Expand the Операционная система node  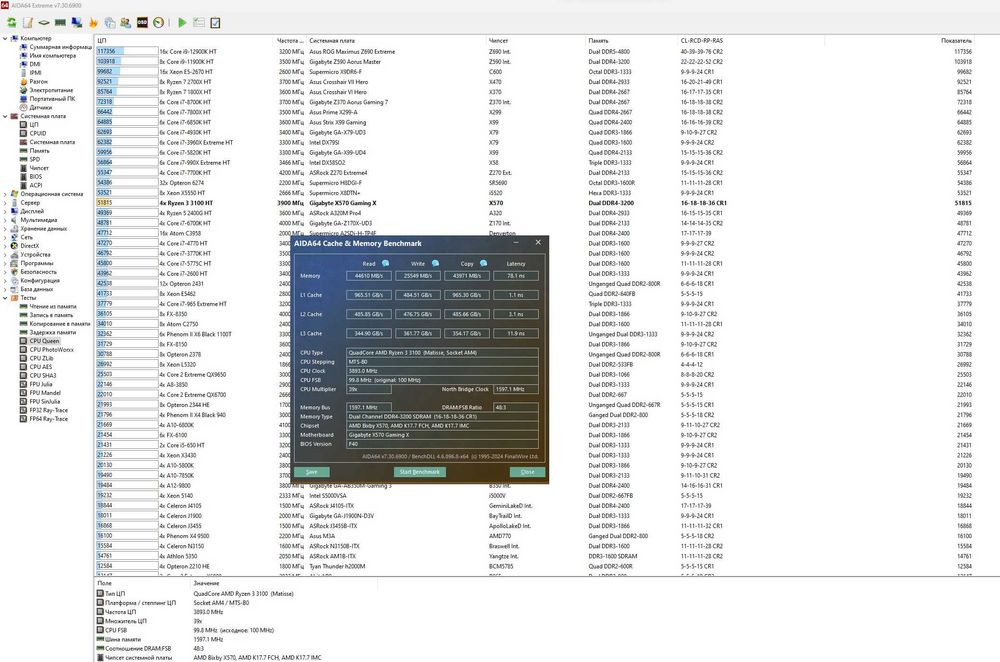click(5, 194)
